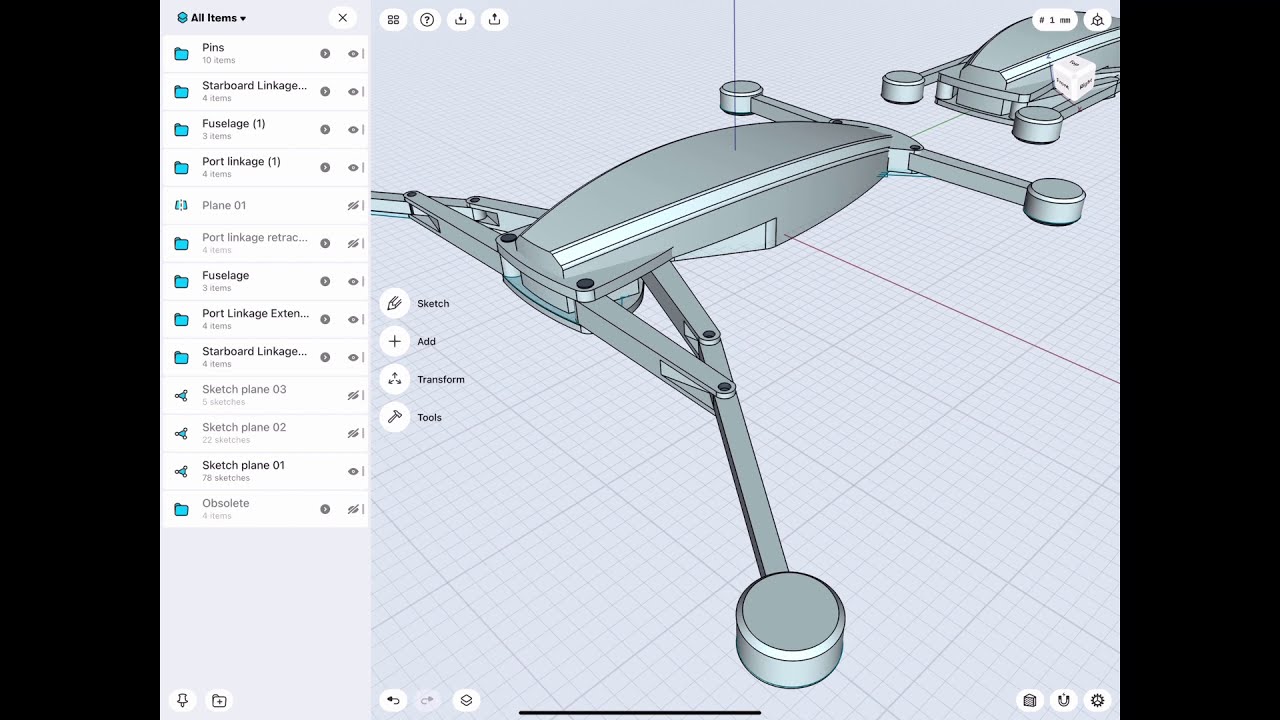This screenshot has width=1280, height=720.
Task: Expand the Port Linkage Exten... folder arrow
Action: pyautogui.click(x=325, y=320)
